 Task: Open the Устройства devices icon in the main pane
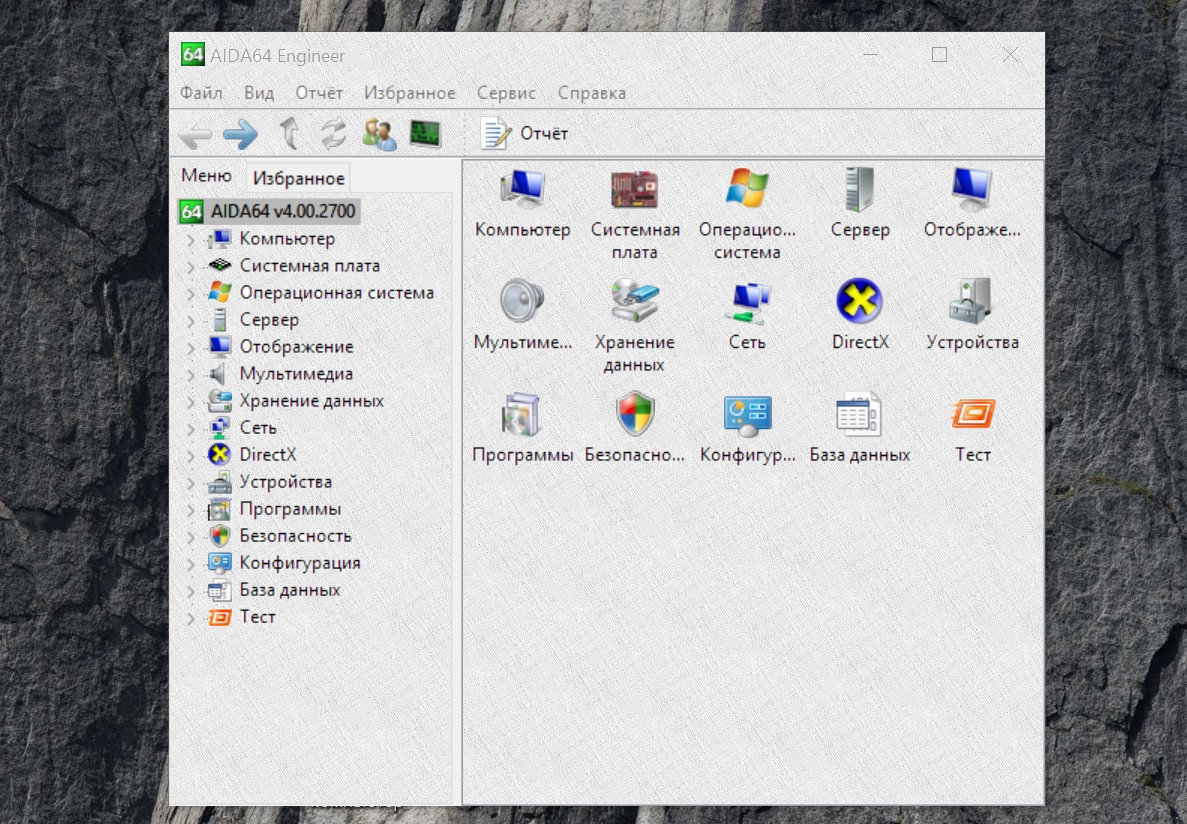972,301
